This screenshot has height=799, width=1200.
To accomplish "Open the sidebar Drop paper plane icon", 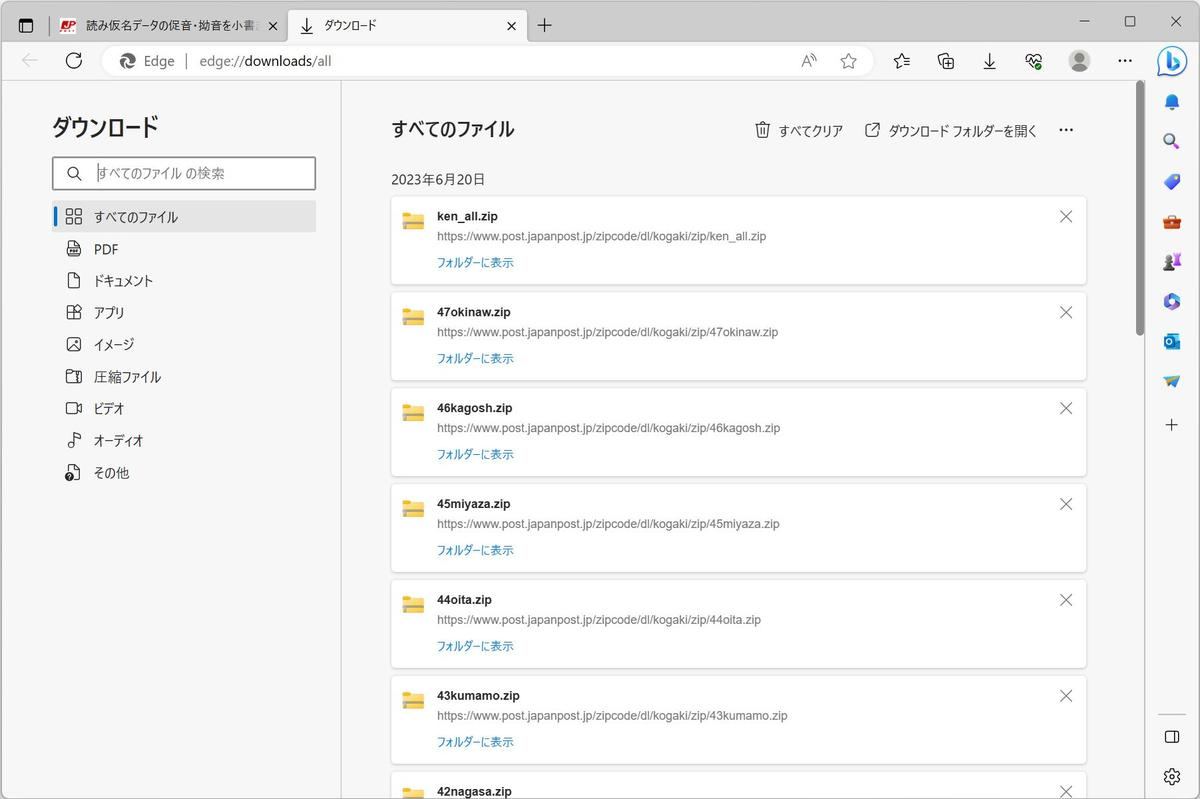I will [1171, 381].
